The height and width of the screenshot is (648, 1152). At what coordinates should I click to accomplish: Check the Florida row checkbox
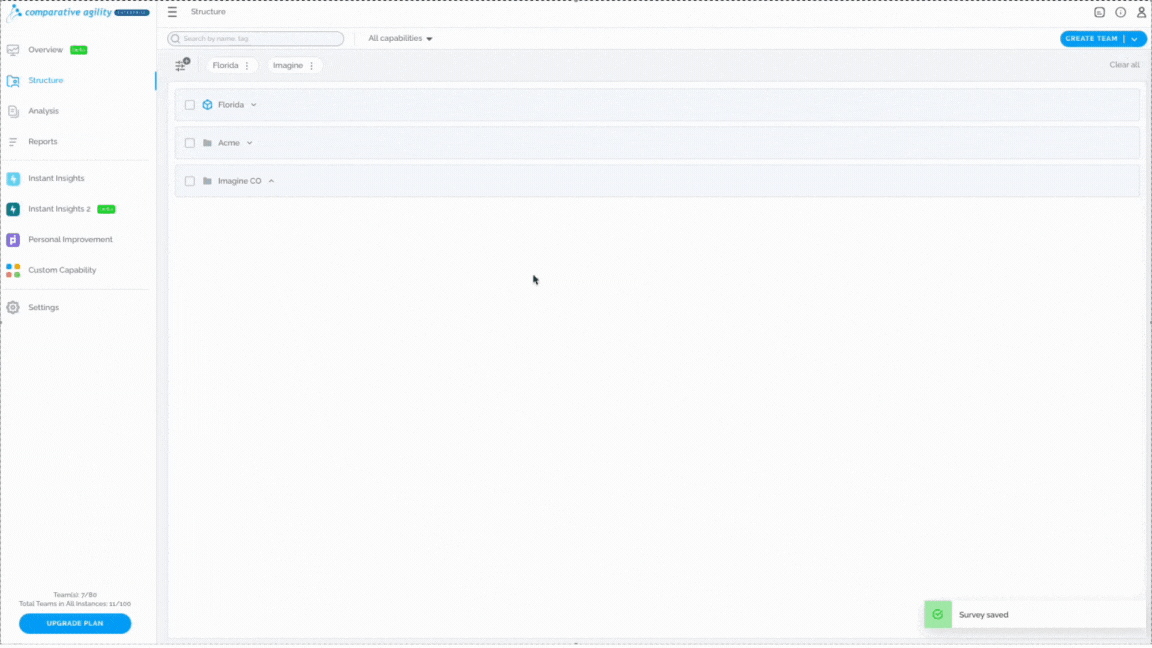pos(190,105)
